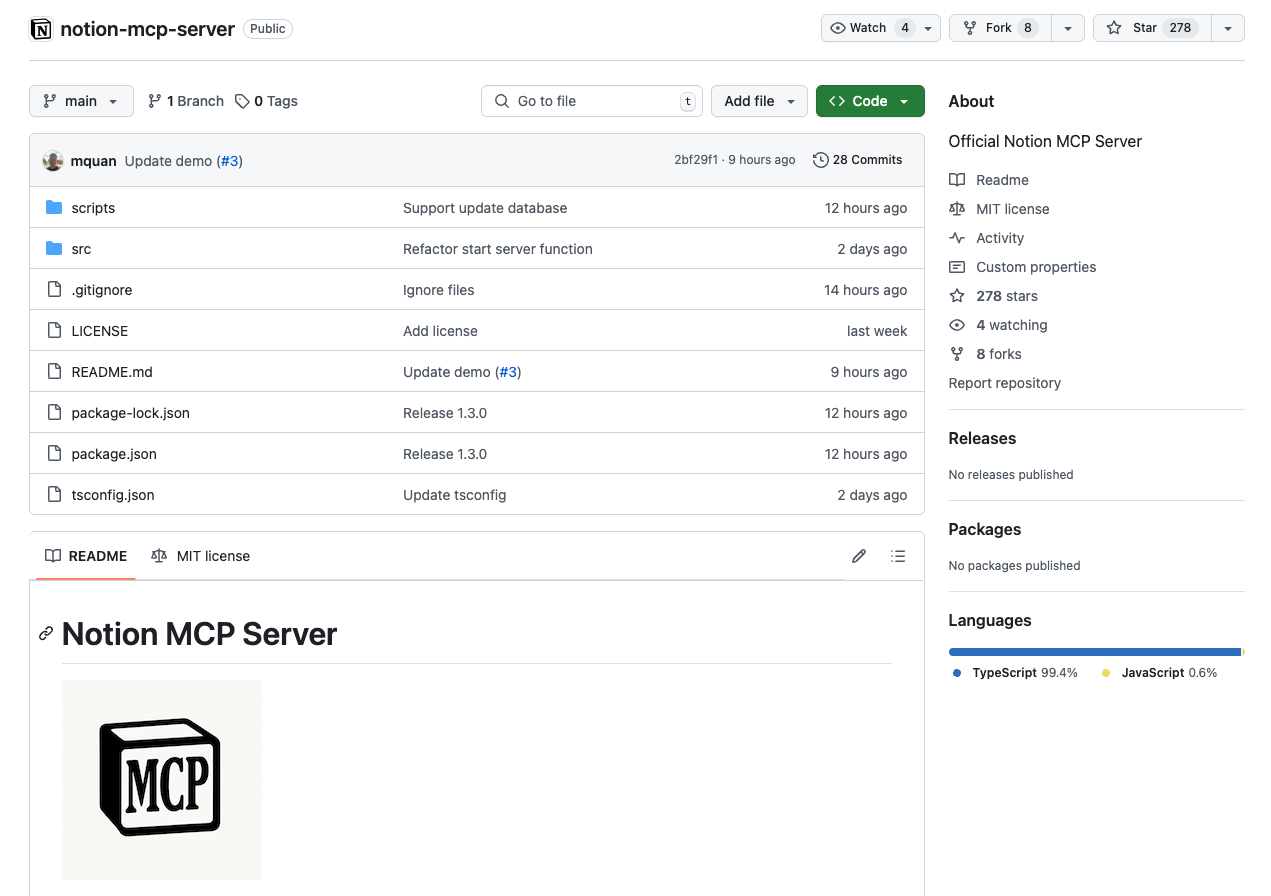The width and height of the screenshot is (1271, 896).
Task: Open the 0 Tags page
Action: click(266, 101)
